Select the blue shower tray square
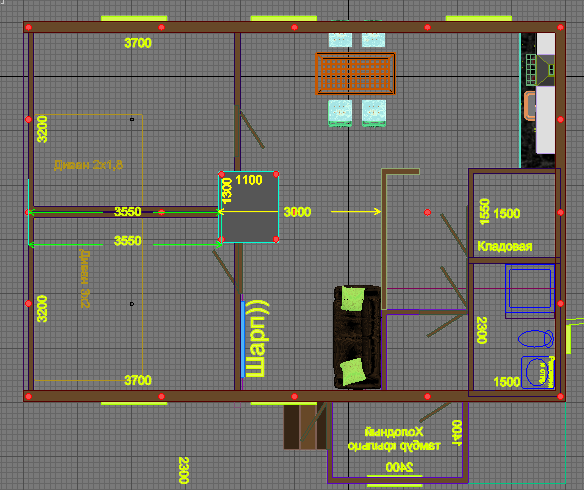Image resolution: width=584 pixels, height=490 pixels. click(530, 289)
